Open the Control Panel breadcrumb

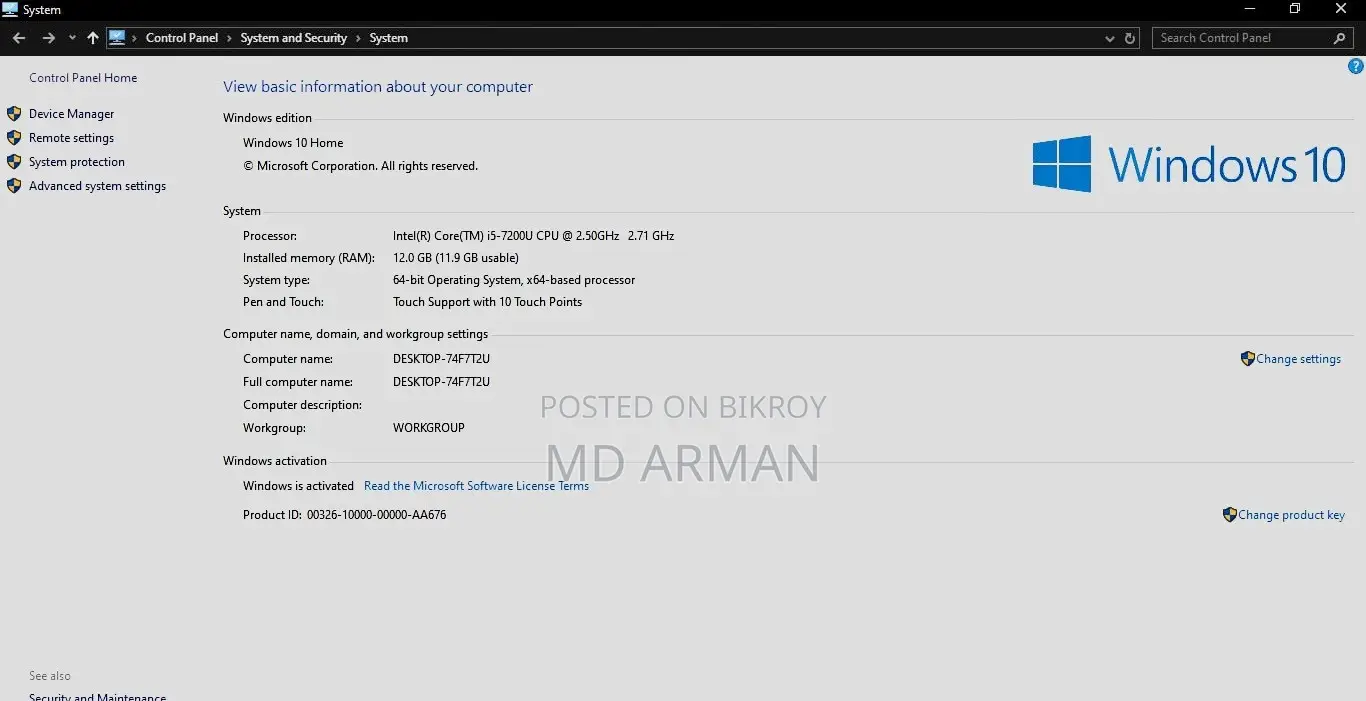tap(182, 38)
